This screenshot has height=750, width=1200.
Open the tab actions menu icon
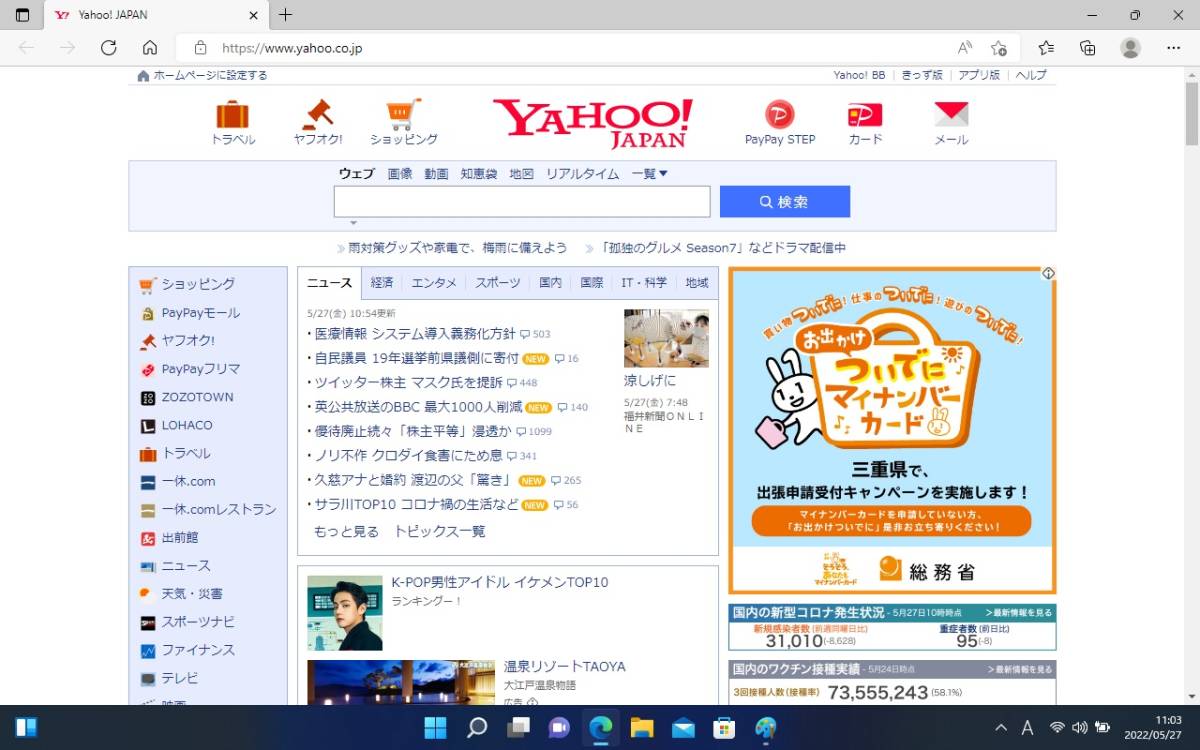point(22,15)
